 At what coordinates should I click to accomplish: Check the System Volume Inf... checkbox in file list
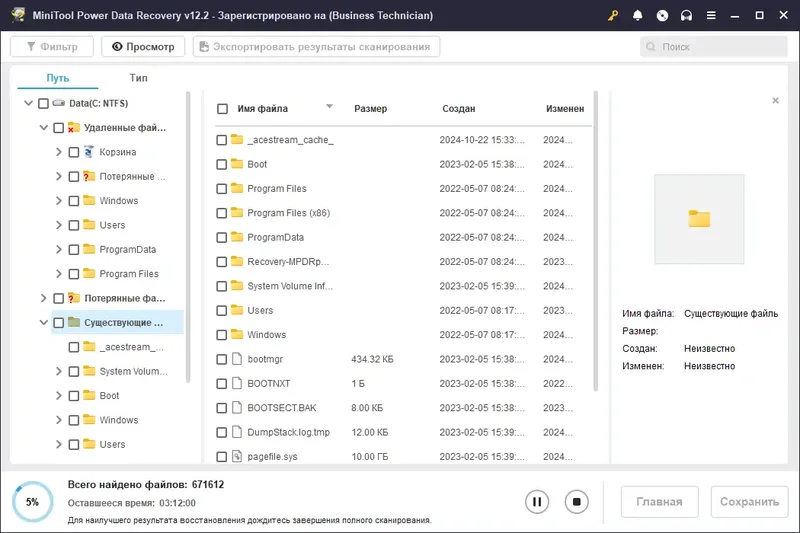pos(221,286)
